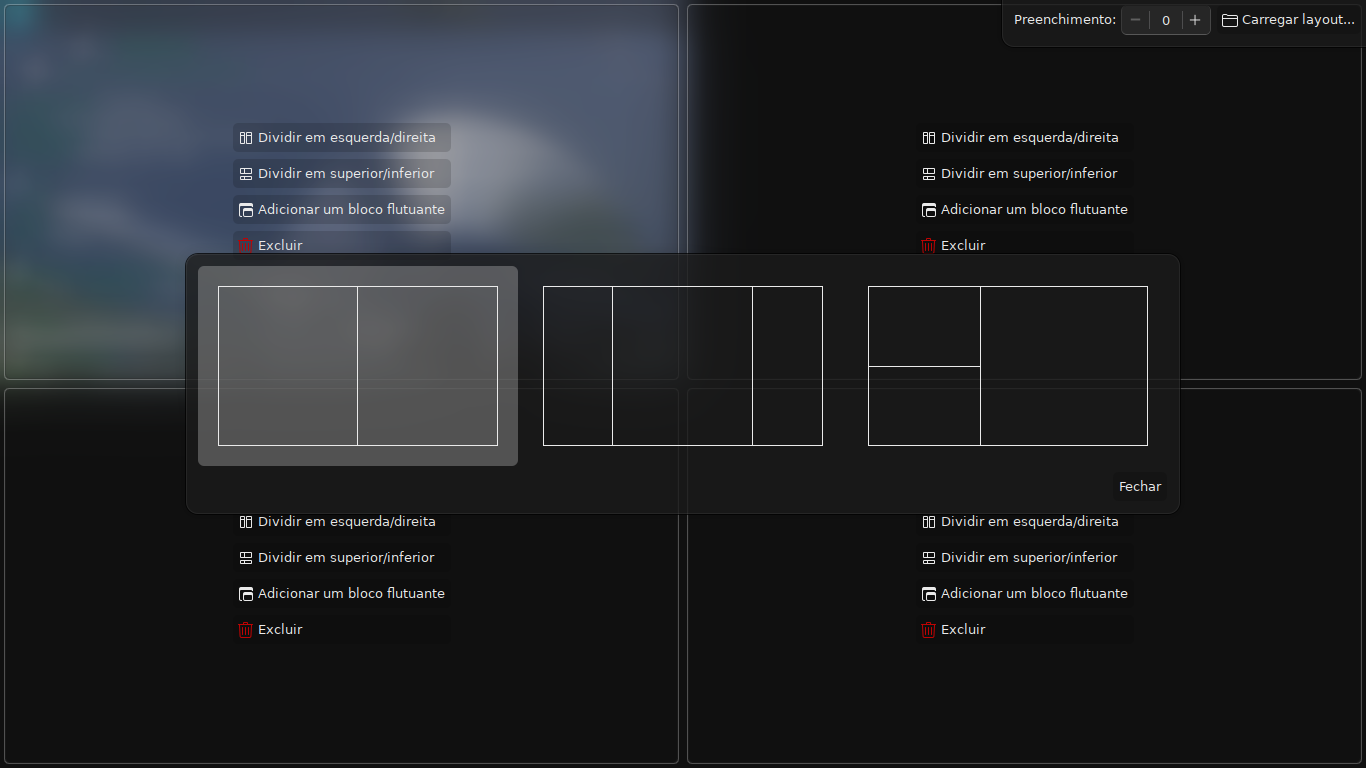Click the folder icon beside Carregar layout
The height and width of the screenshot is (768, 1366).
click(x=1230, y=20)
